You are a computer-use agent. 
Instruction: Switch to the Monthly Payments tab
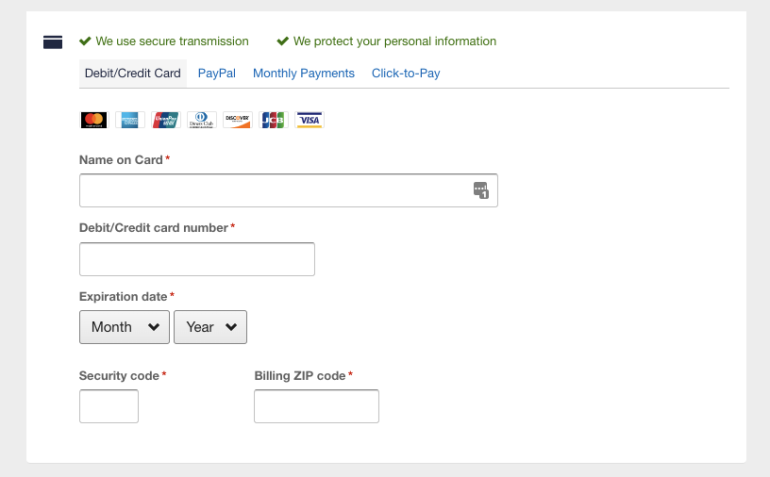(303, 73)
